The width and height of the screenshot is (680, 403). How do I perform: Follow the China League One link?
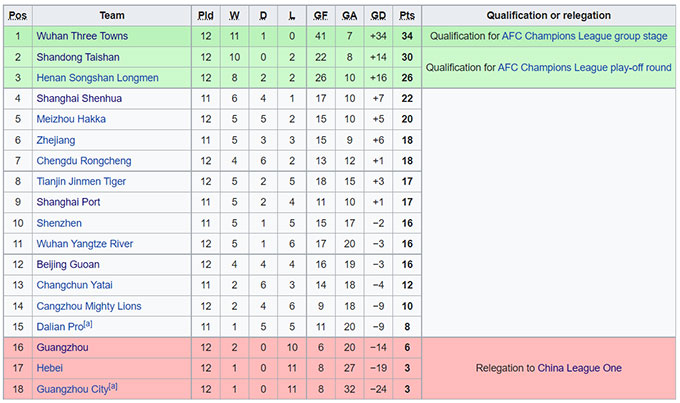pyautogui.click(x=579, y=368)
